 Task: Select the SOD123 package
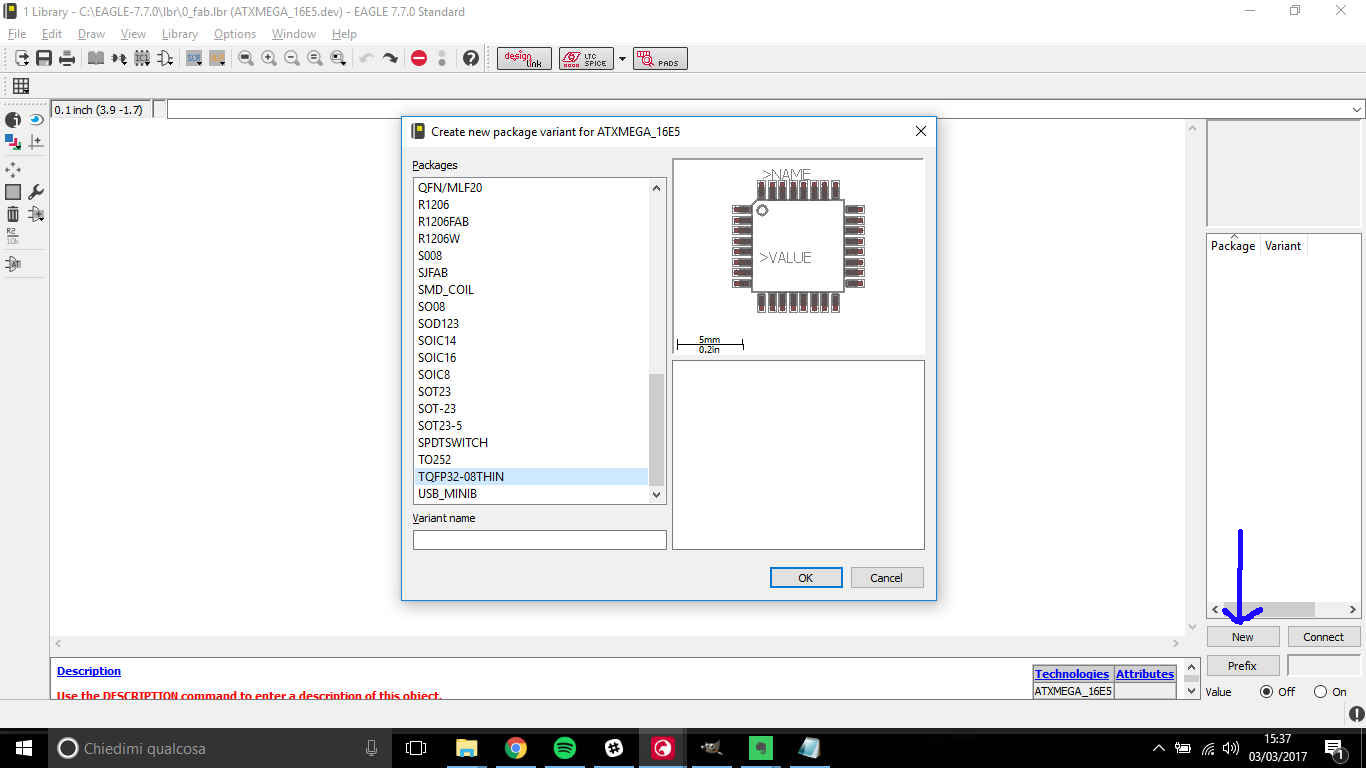click(531, 324)
